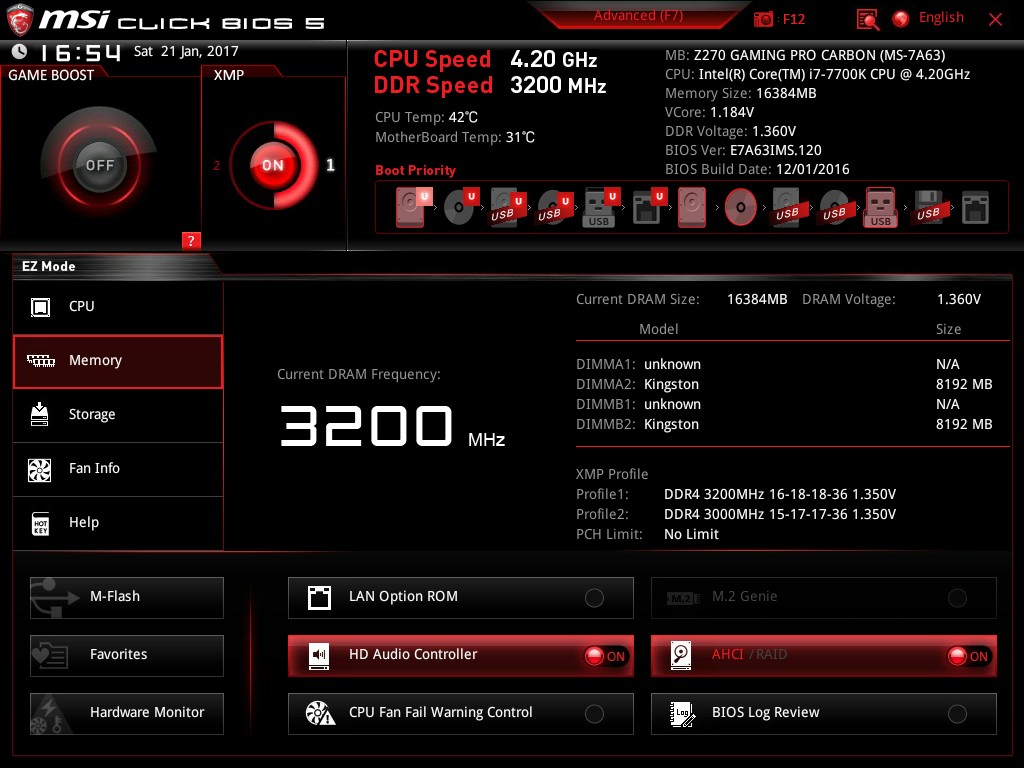Select the UEFI network boot icon with U badge
This screenshot has width=1024, height=768.
tap(649, 207)
